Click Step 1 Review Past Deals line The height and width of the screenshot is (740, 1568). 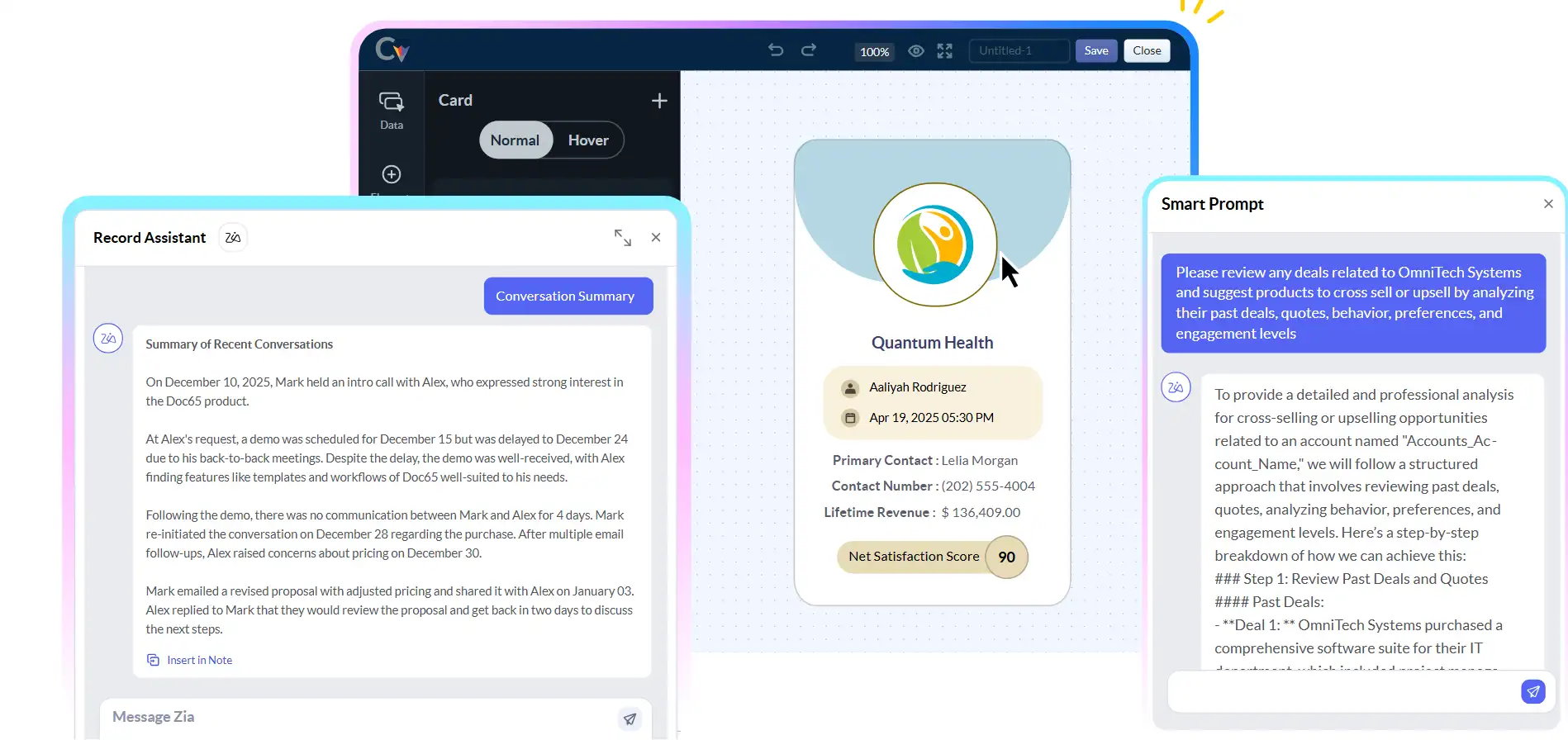(x=1352, y=579)
